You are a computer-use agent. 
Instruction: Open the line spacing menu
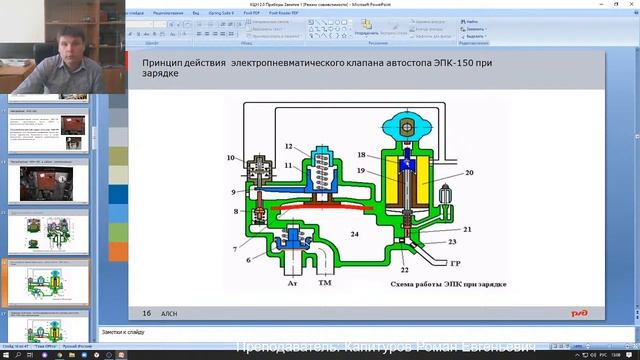[240, 24]
